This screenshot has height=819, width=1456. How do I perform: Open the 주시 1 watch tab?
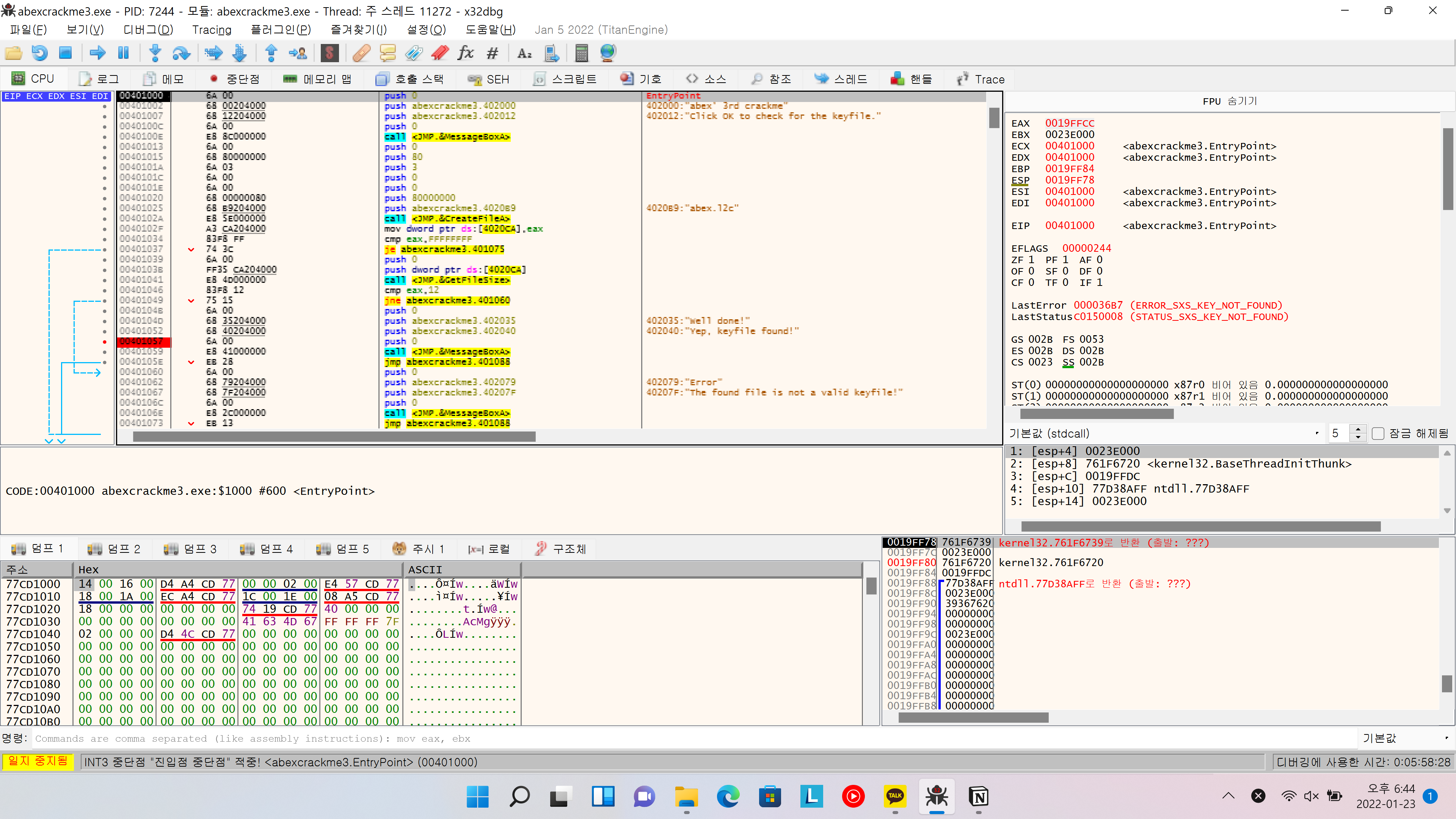point(419,548)
